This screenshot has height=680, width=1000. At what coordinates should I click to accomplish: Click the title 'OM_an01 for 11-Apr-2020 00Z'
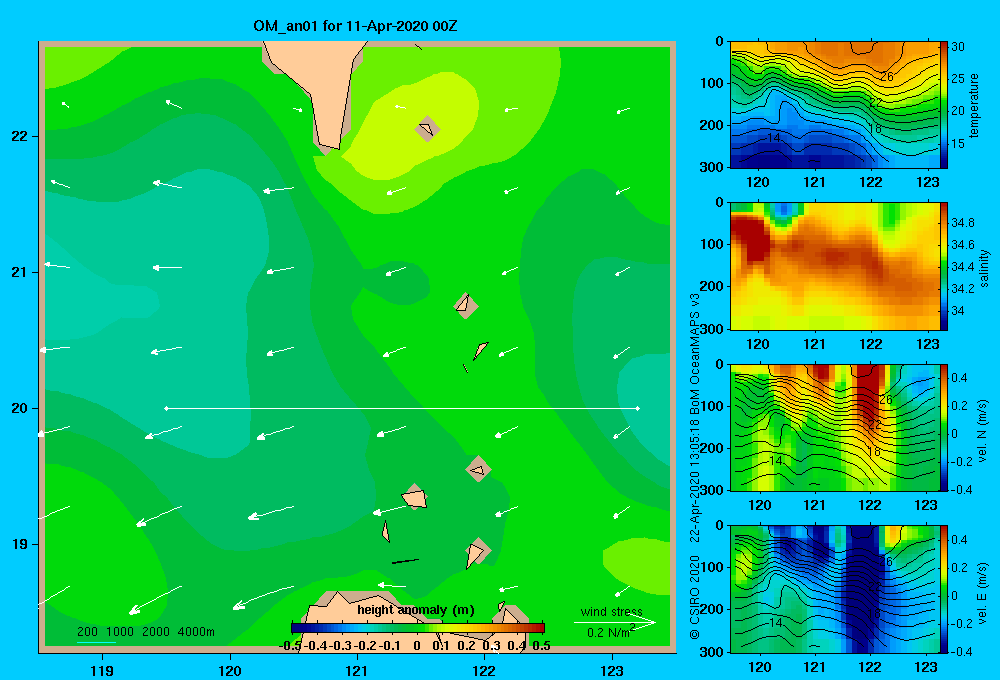(355, 26)
